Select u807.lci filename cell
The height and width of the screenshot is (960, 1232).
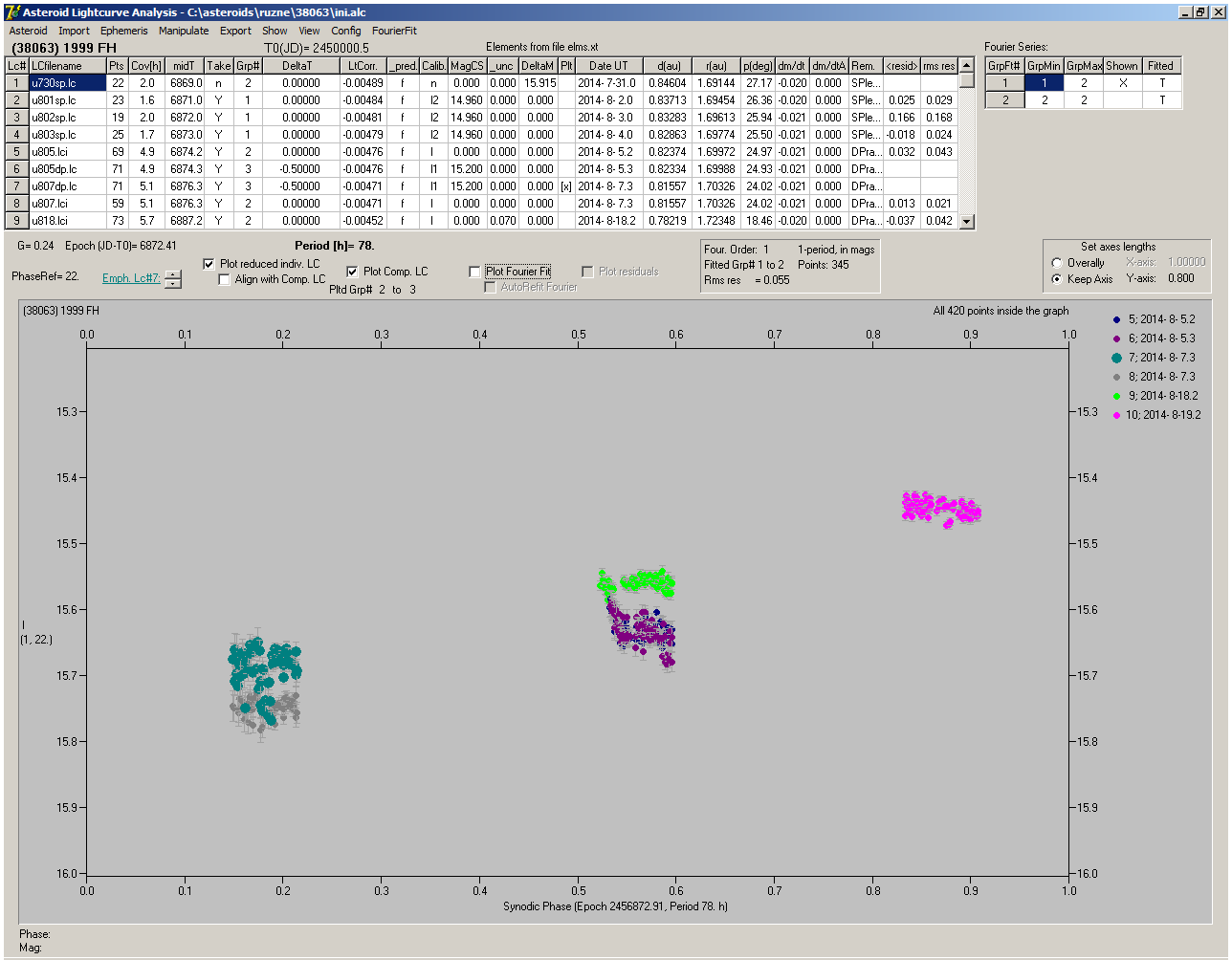(67, 204)
